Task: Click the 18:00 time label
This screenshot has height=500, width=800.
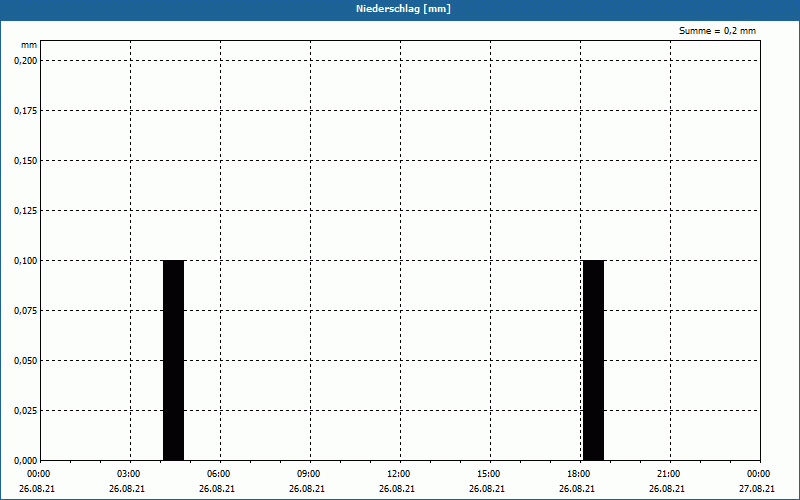Action: 579,474
